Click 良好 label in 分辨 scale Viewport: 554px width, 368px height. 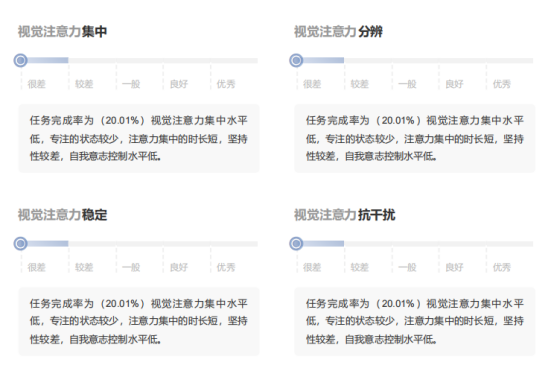454,84
